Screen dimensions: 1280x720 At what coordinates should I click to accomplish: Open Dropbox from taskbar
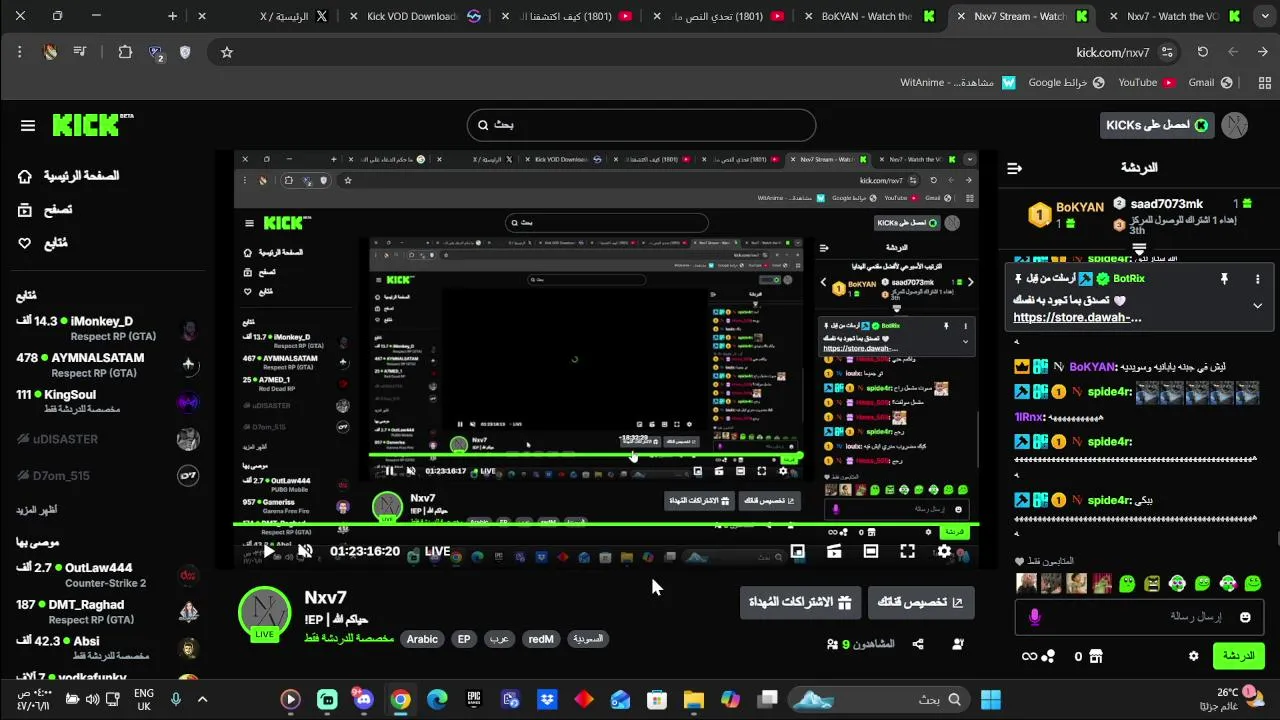coord(547,700)
